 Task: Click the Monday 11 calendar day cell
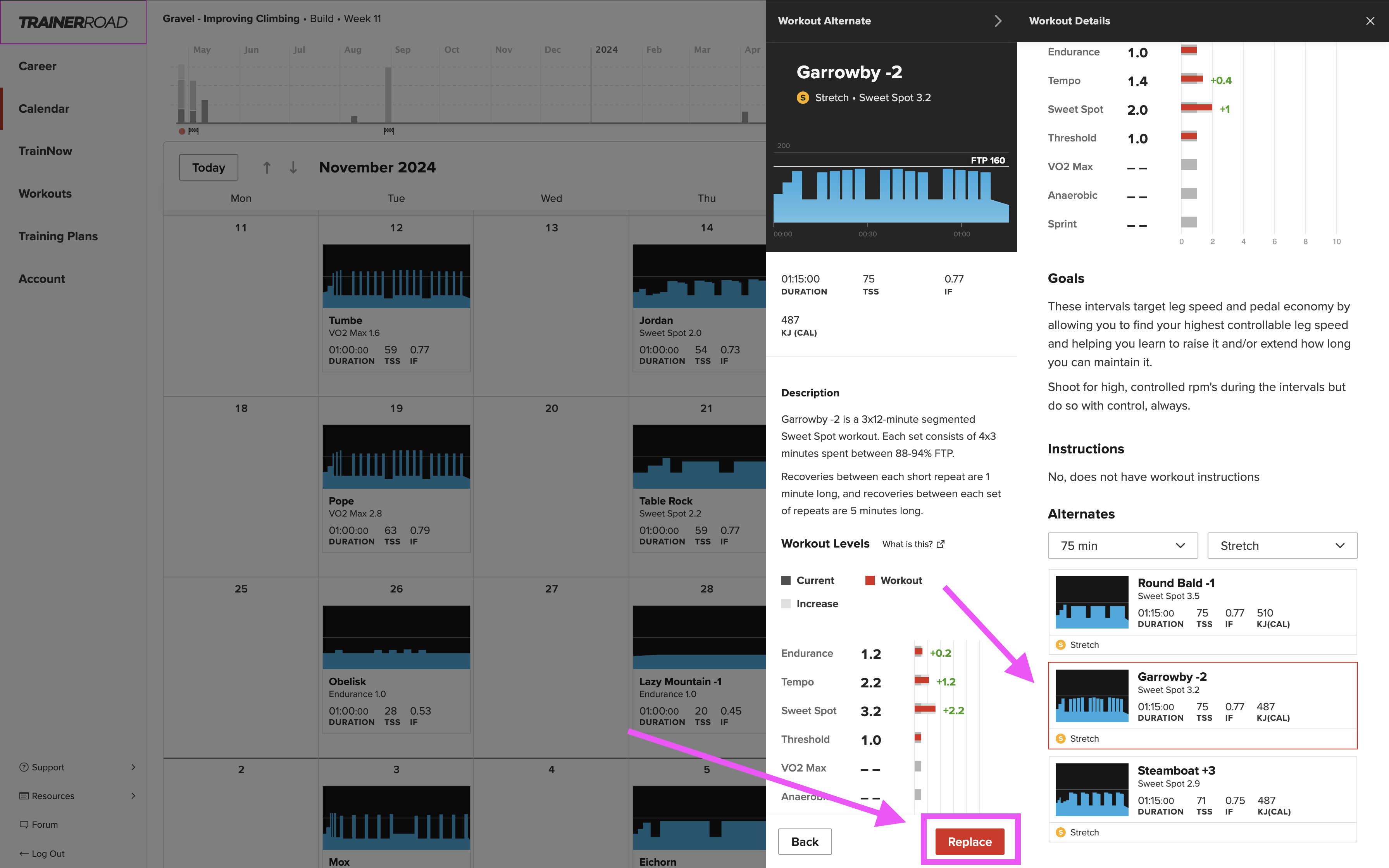(x=241, y=306)
